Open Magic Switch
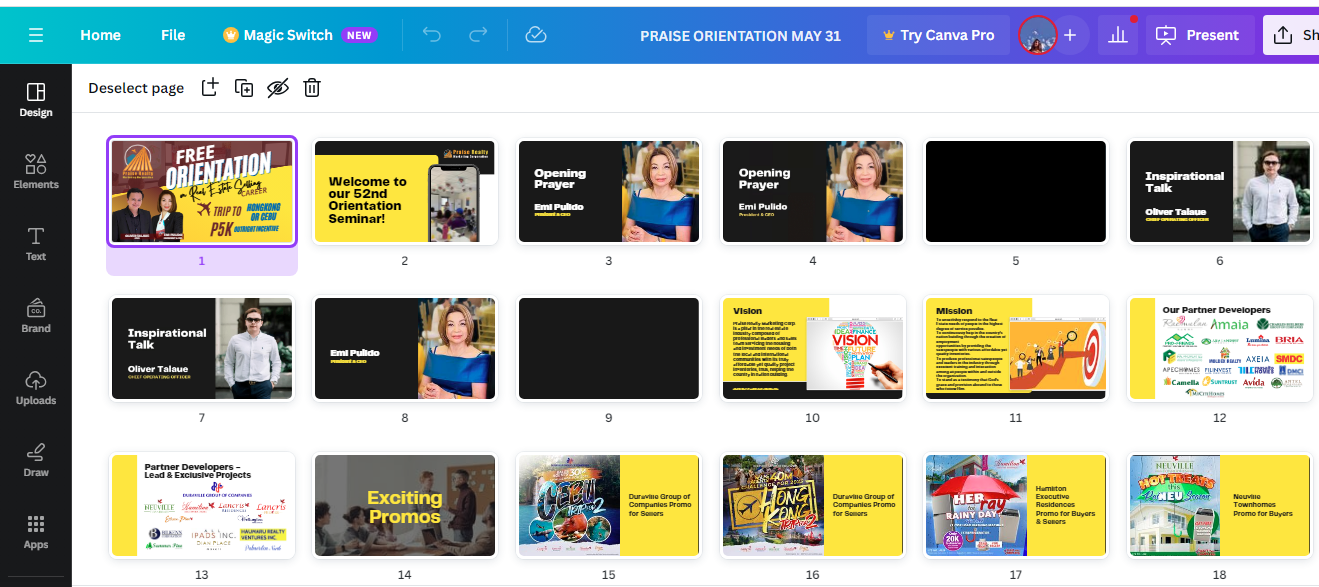The width and height of the screenshot is (1319, 587). tap(299, 35)
